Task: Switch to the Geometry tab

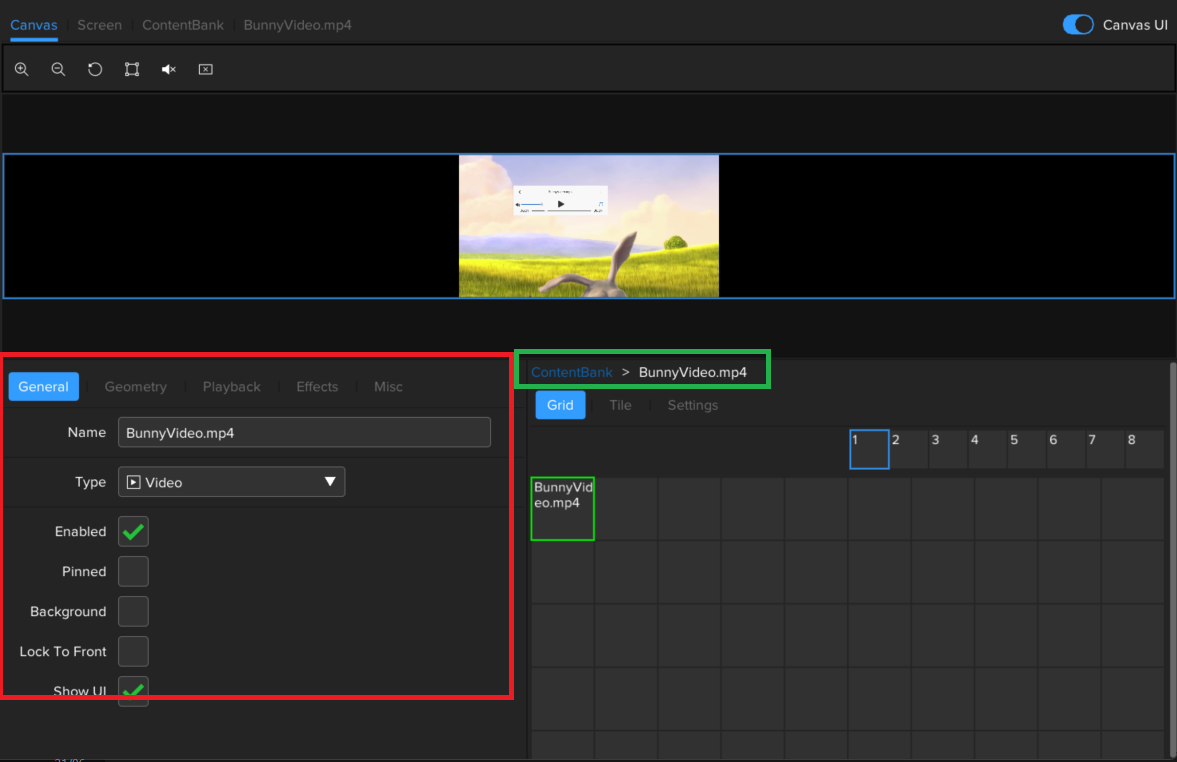Action: point(135,387)
